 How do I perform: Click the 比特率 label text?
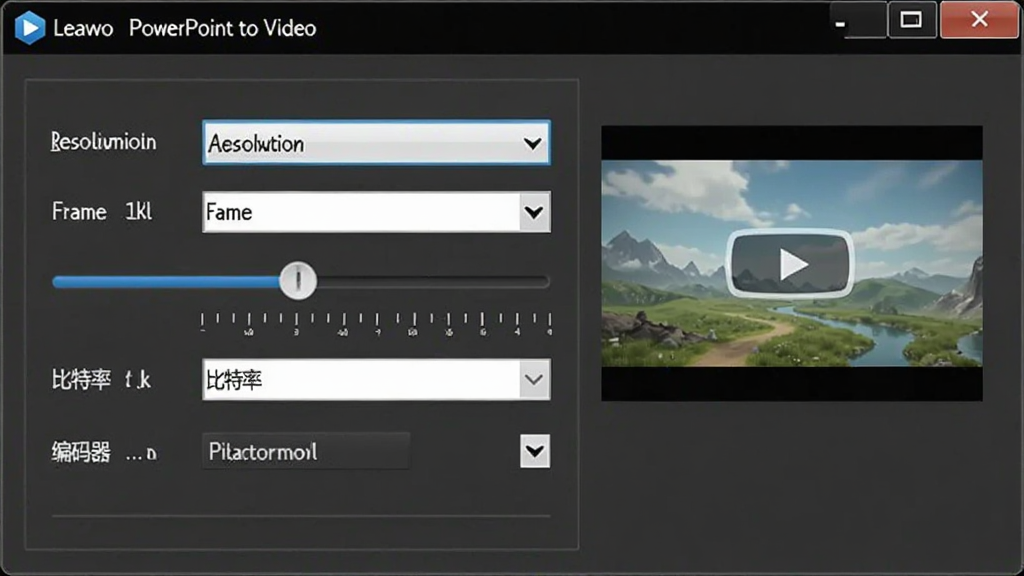(x=81, y=379)
